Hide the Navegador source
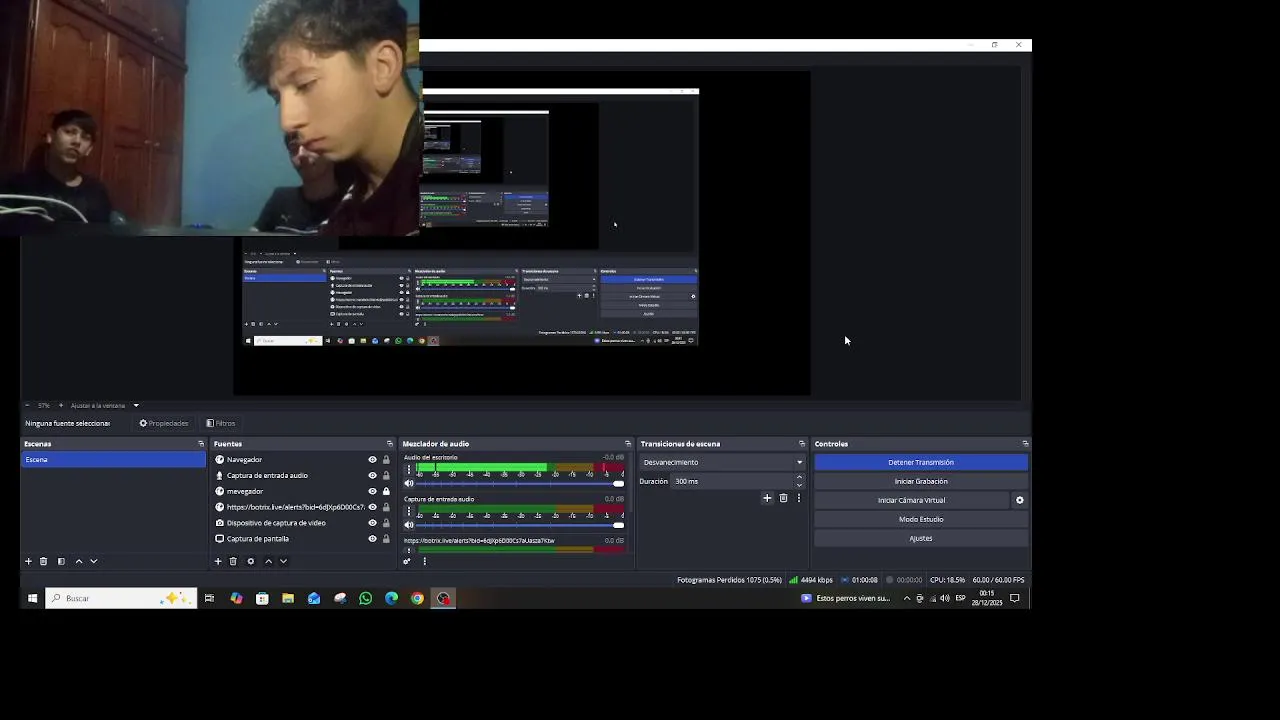Screen dimensions: 1280x720 pos(373,460)
